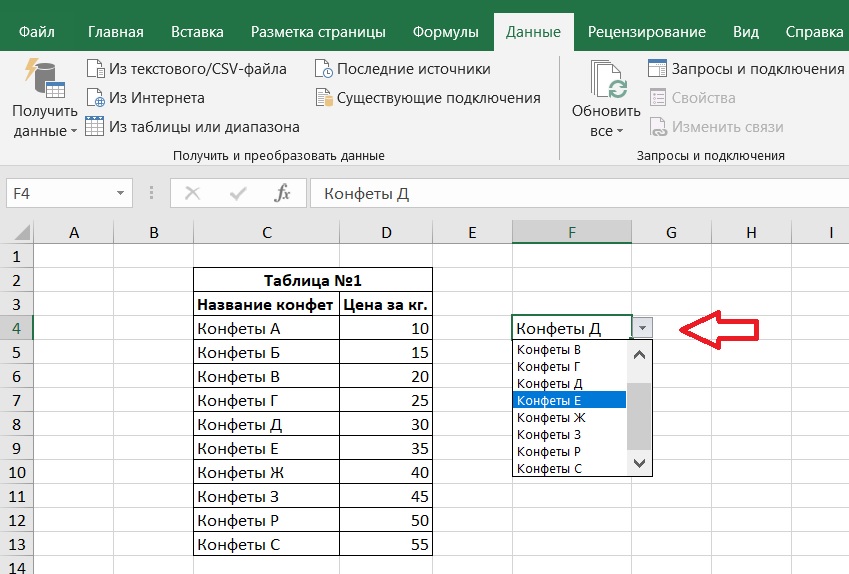Click the formula bar with Конфеты Д
This screenshot has height=574, width=849.
coord(579,193)
